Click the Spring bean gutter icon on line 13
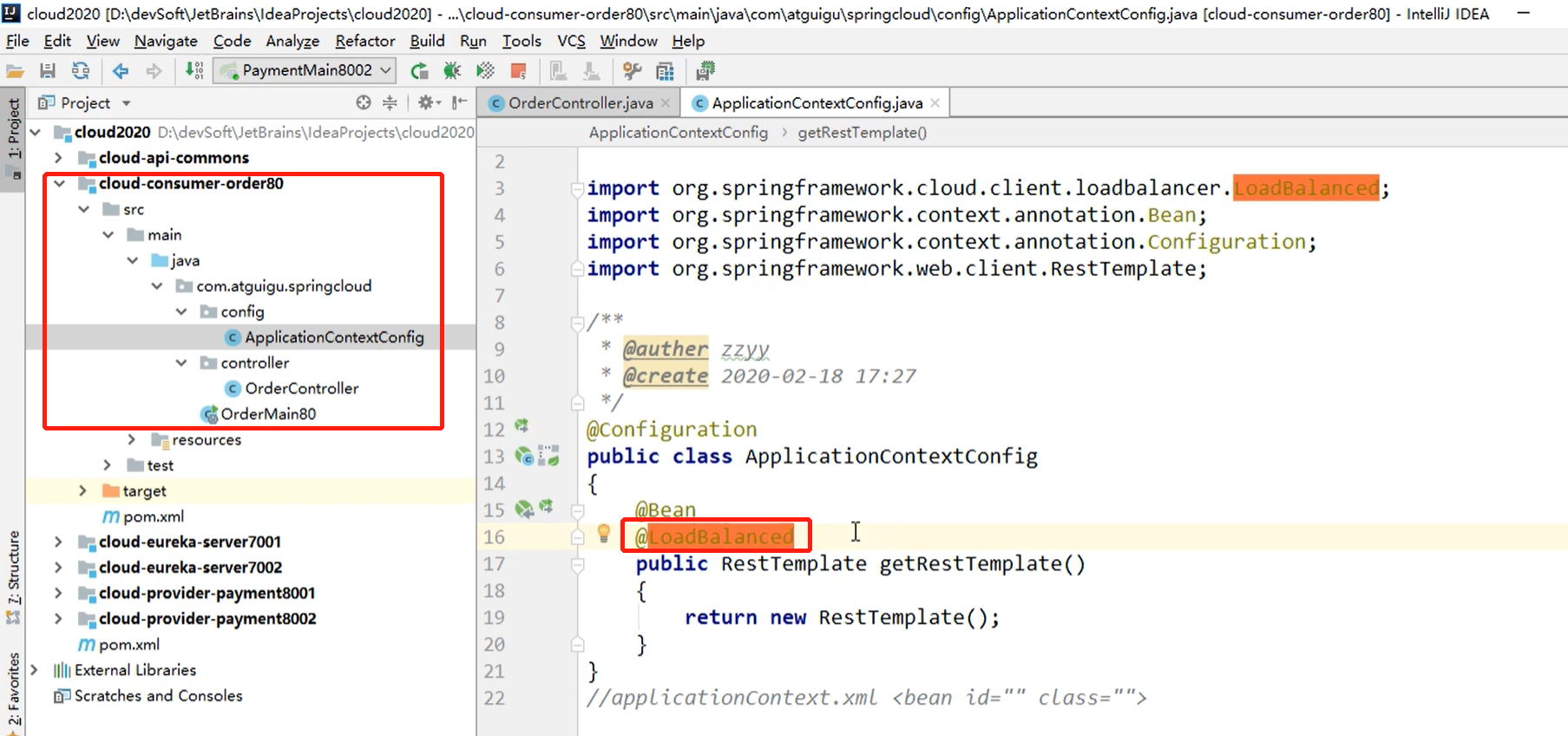Viewport: 1568px width, 736px height. 525,456
